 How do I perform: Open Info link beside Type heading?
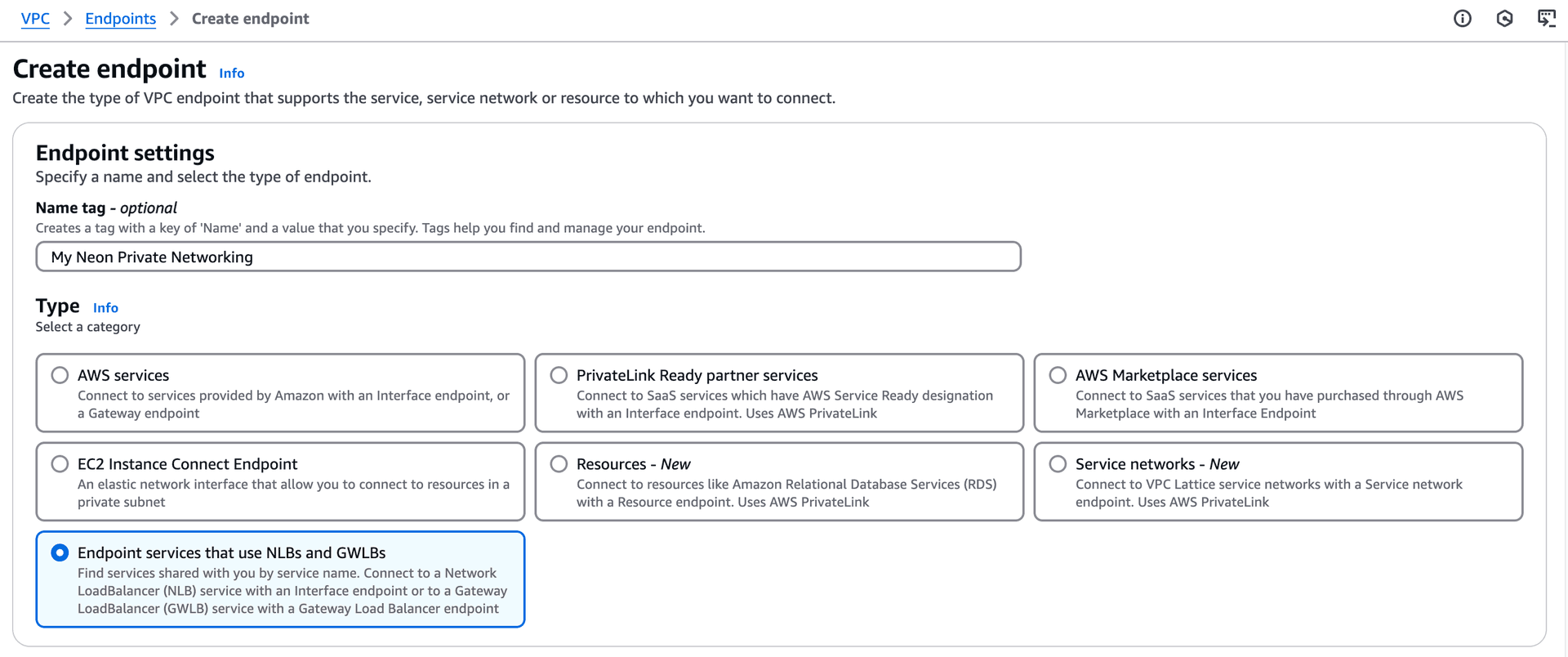pos(105,308)
